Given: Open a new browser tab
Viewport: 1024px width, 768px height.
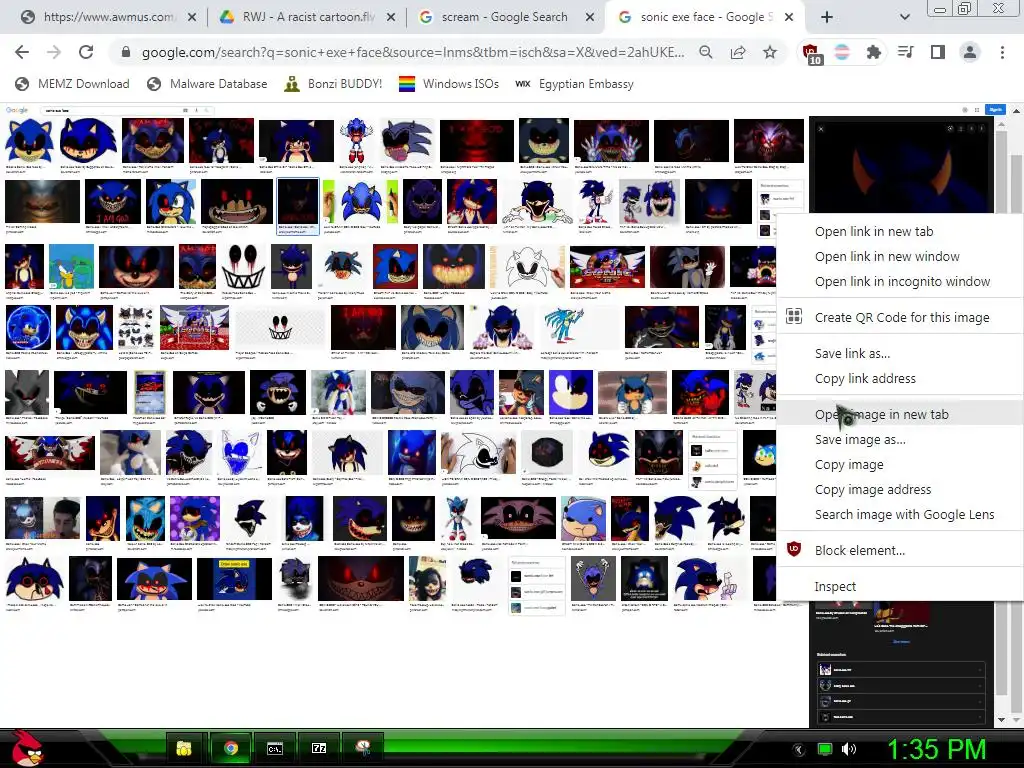Looking at the screenshot, I should (x=827, y=18).
